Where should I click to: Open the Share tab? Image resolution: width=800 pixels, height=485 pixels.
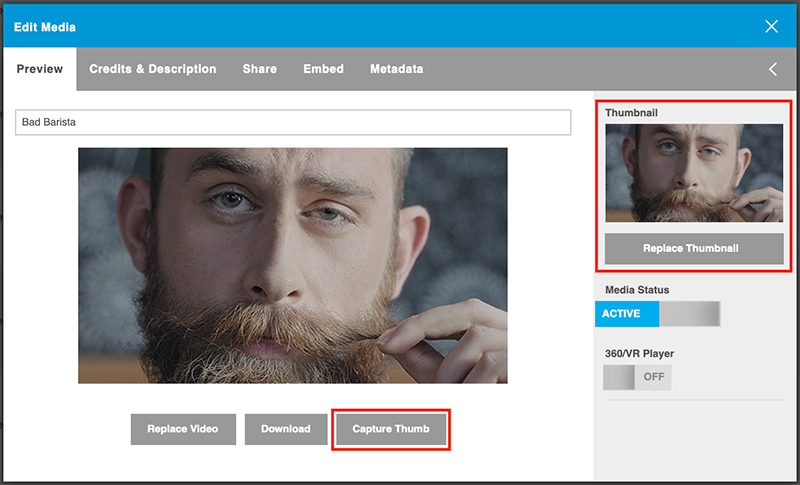[x=260, y=69]
